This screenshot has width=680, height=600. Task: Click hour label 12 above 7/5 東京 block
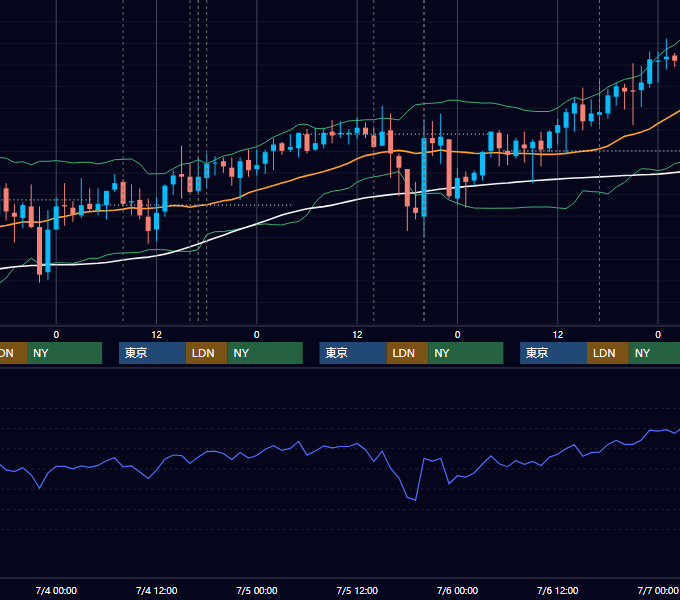[x=357, y=335]
